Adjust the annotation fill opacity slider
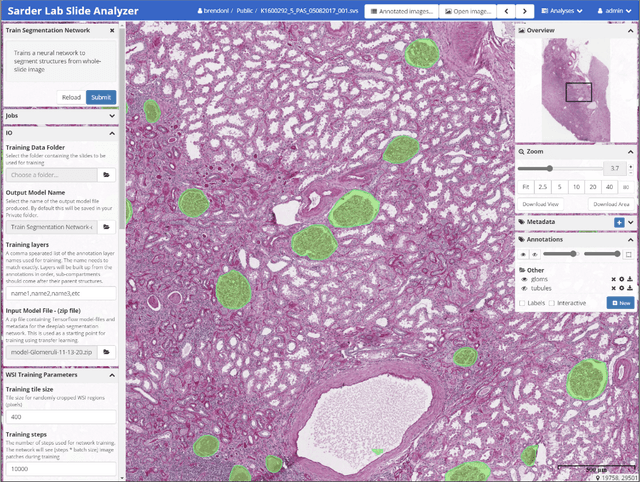 point(602,254)
